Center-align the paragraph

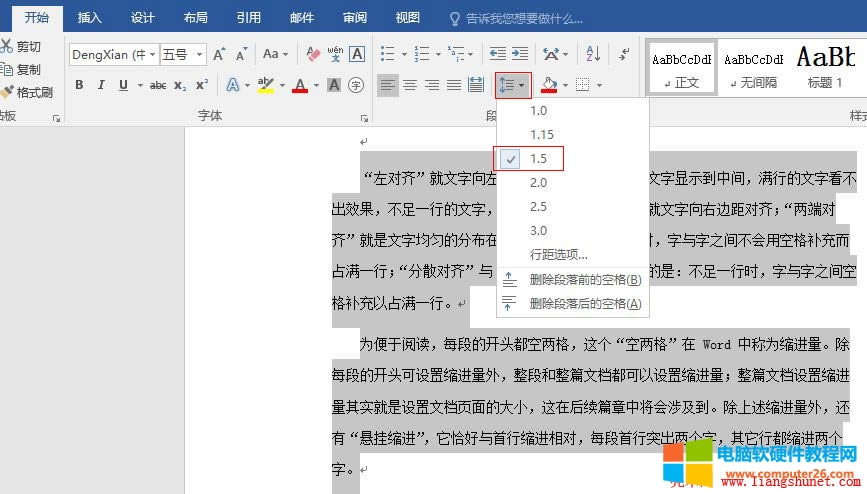(410, 85)
